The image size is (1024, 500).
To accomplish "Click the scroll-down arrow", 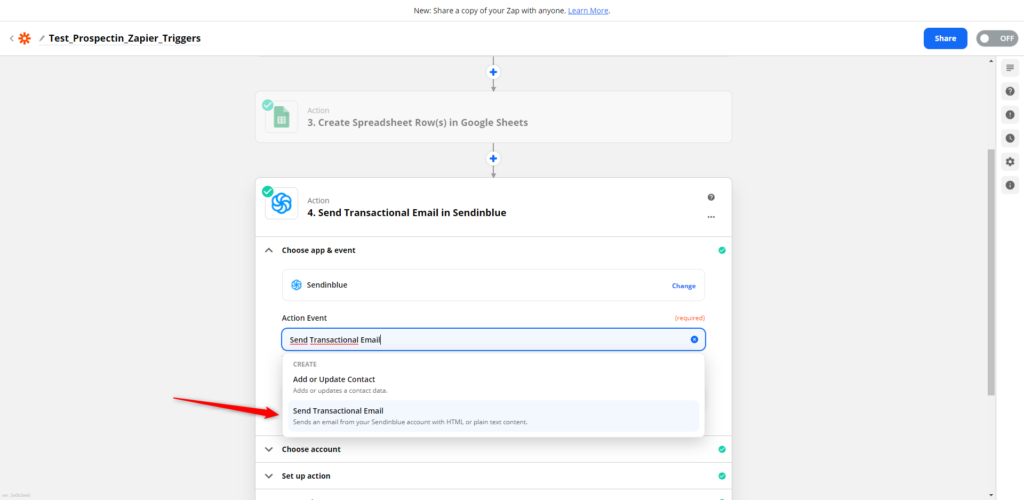I will (x=991, y=495).
